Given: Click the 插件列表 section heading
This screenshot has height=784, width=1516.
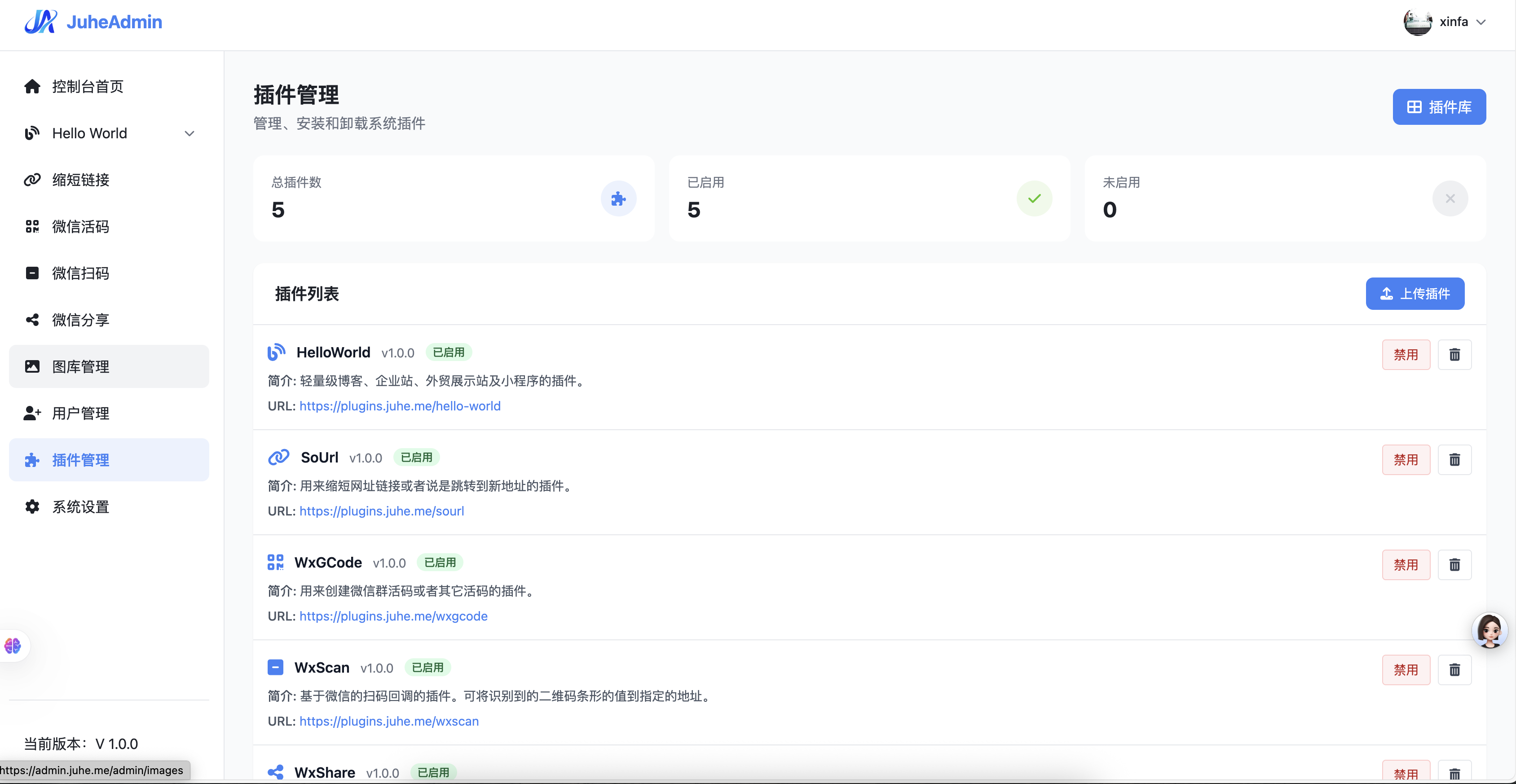Looking at the screenshot, I should 307,294.
